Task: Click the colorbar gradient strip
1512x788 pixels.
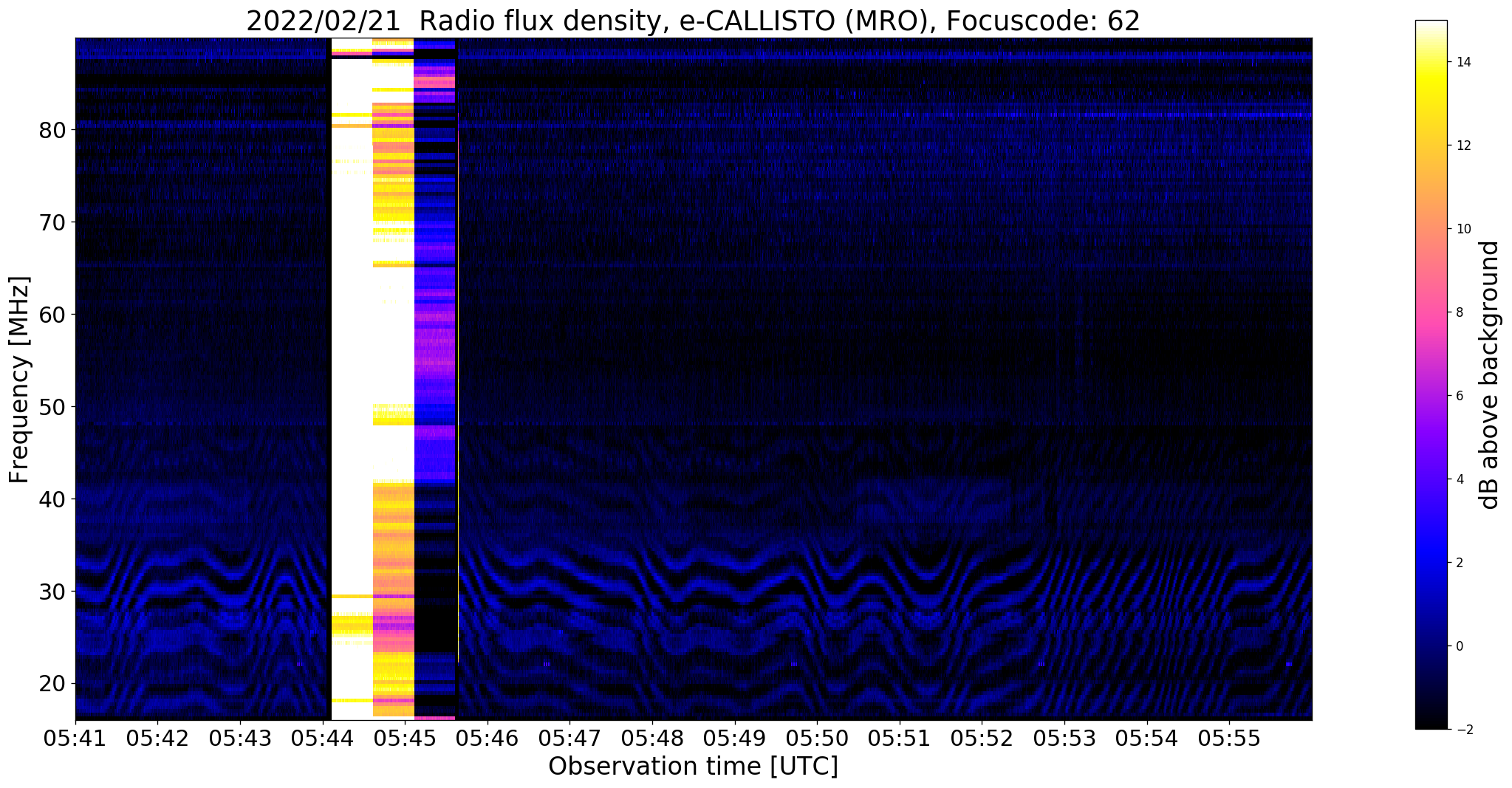Action: (1431, 375)
